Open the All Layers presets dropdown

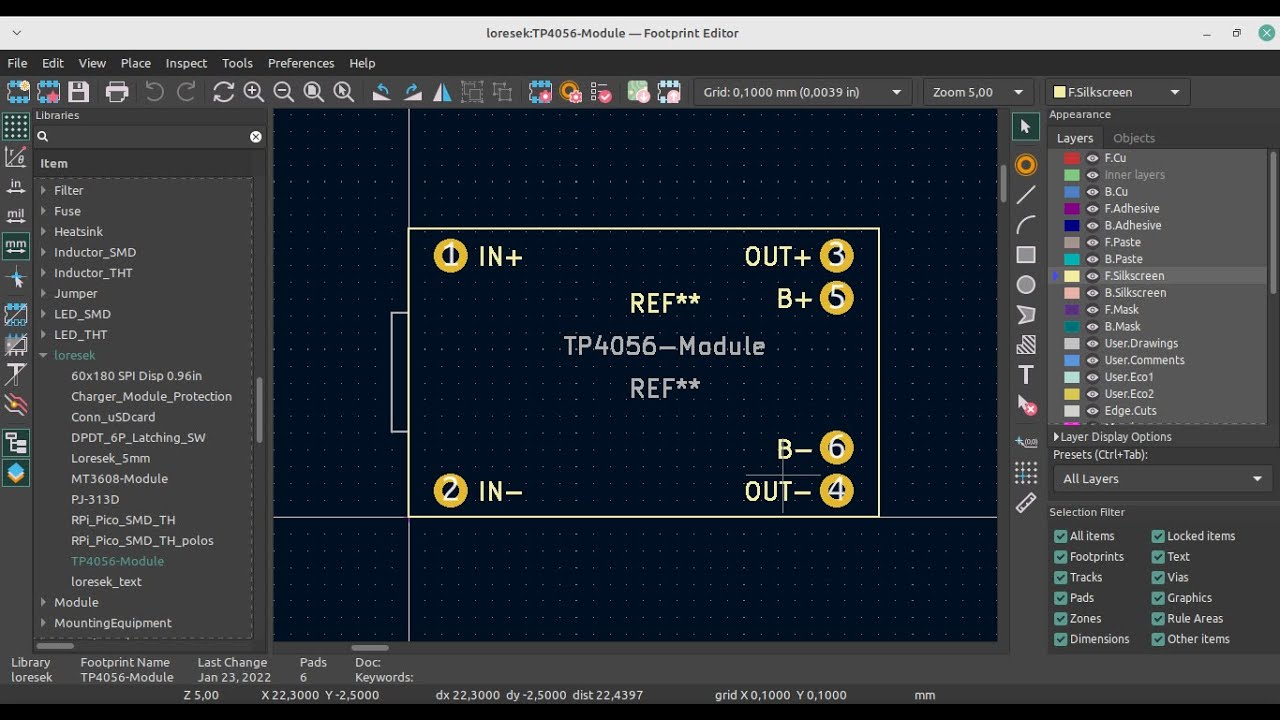(x=1161, y=479)
